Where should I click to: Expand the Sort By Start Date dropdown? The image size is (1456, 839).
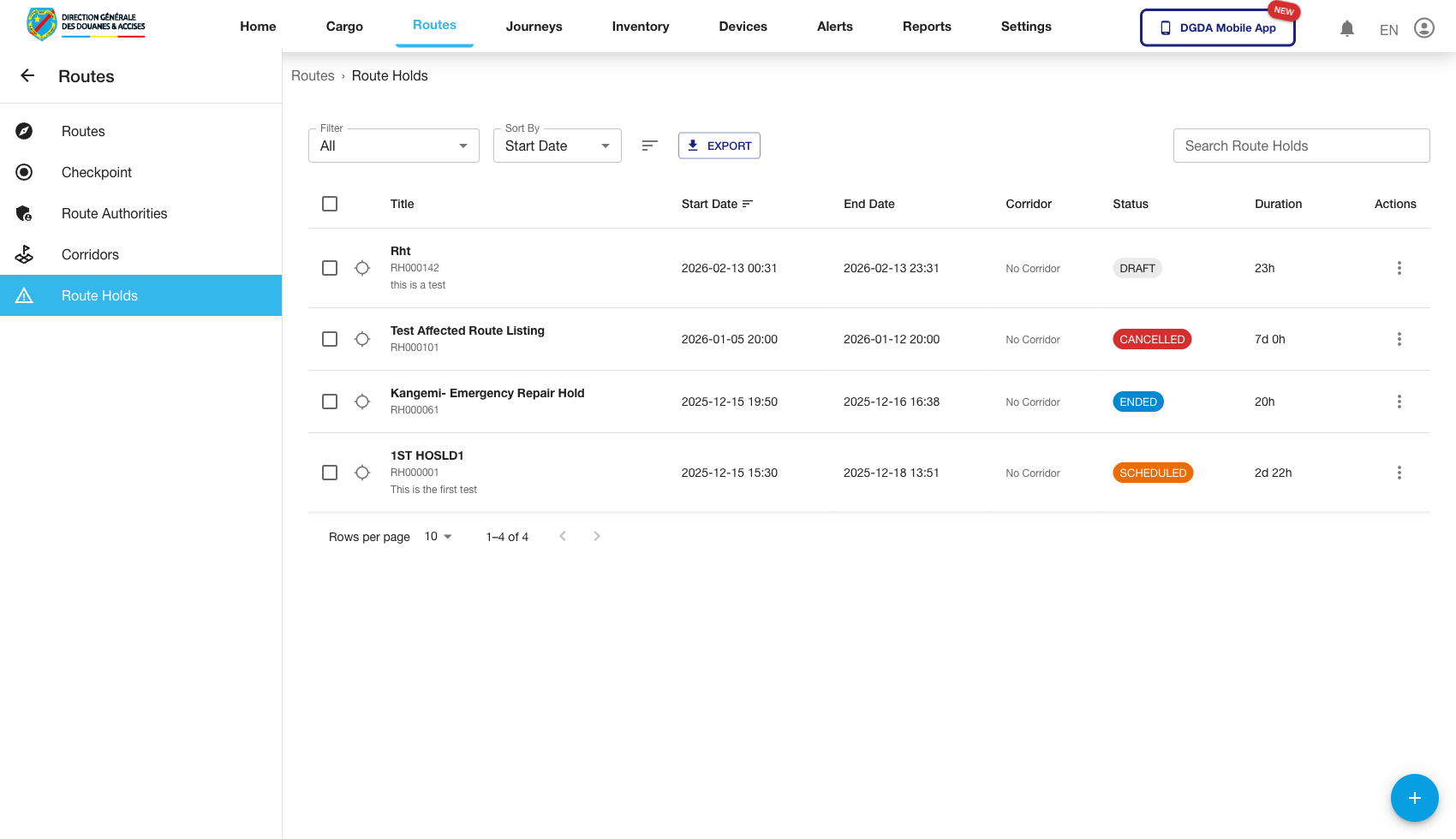point(557,146)
